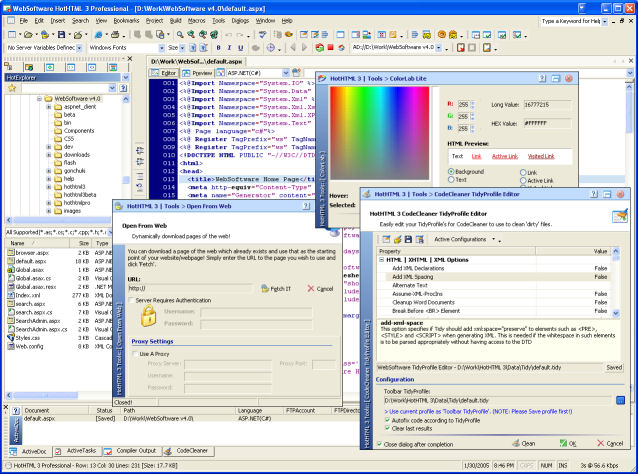Switch to the Preview tab
The width and height of the screenshot is (638, 474).
[x=198, y=73]
